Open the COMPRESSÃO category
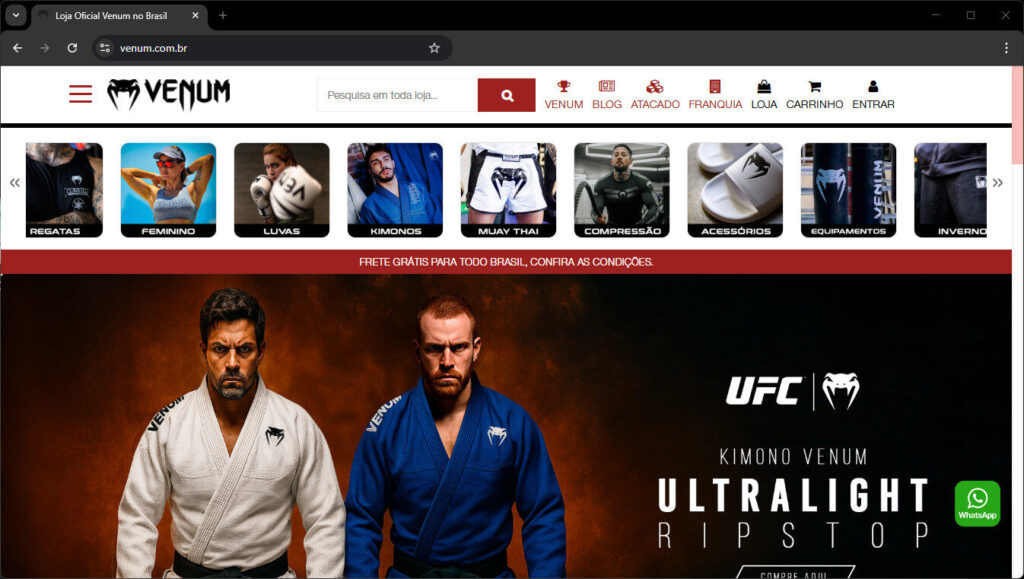1024x579 pixels. 622,190
